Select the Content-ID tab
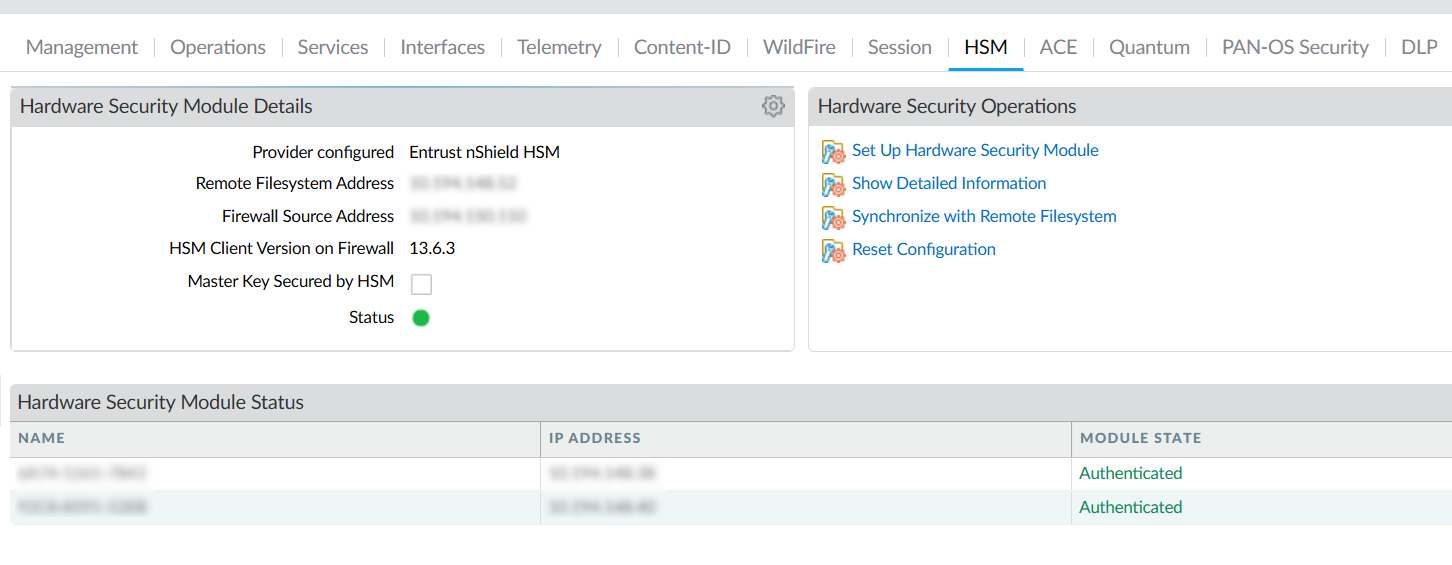This screenshot has height=565, width=1452. click(x=682, y=47)
